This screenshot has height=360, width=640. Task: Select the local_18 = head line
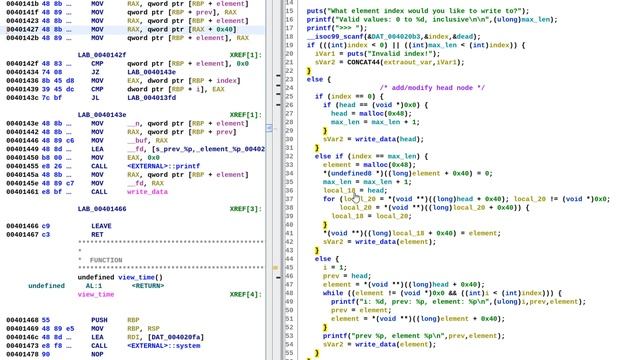(x=355, y=191)
